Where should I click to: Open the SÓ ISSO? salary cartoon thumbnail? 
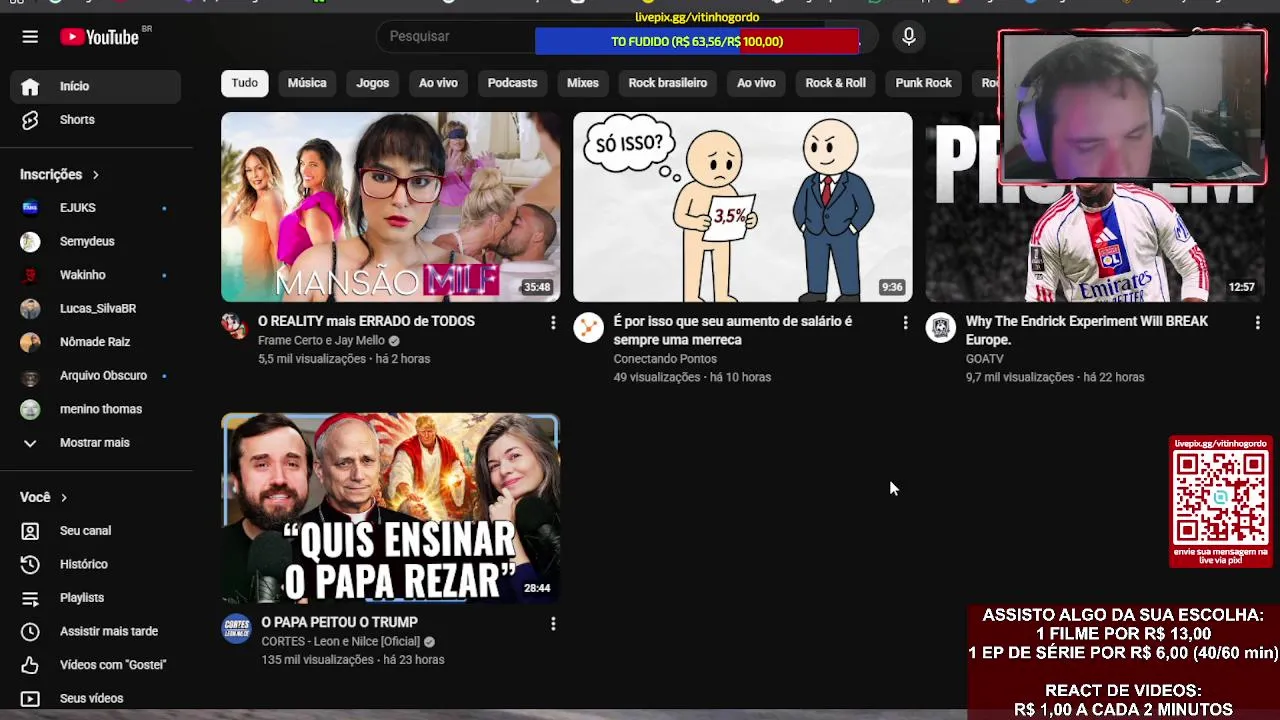tap(743, 207)
